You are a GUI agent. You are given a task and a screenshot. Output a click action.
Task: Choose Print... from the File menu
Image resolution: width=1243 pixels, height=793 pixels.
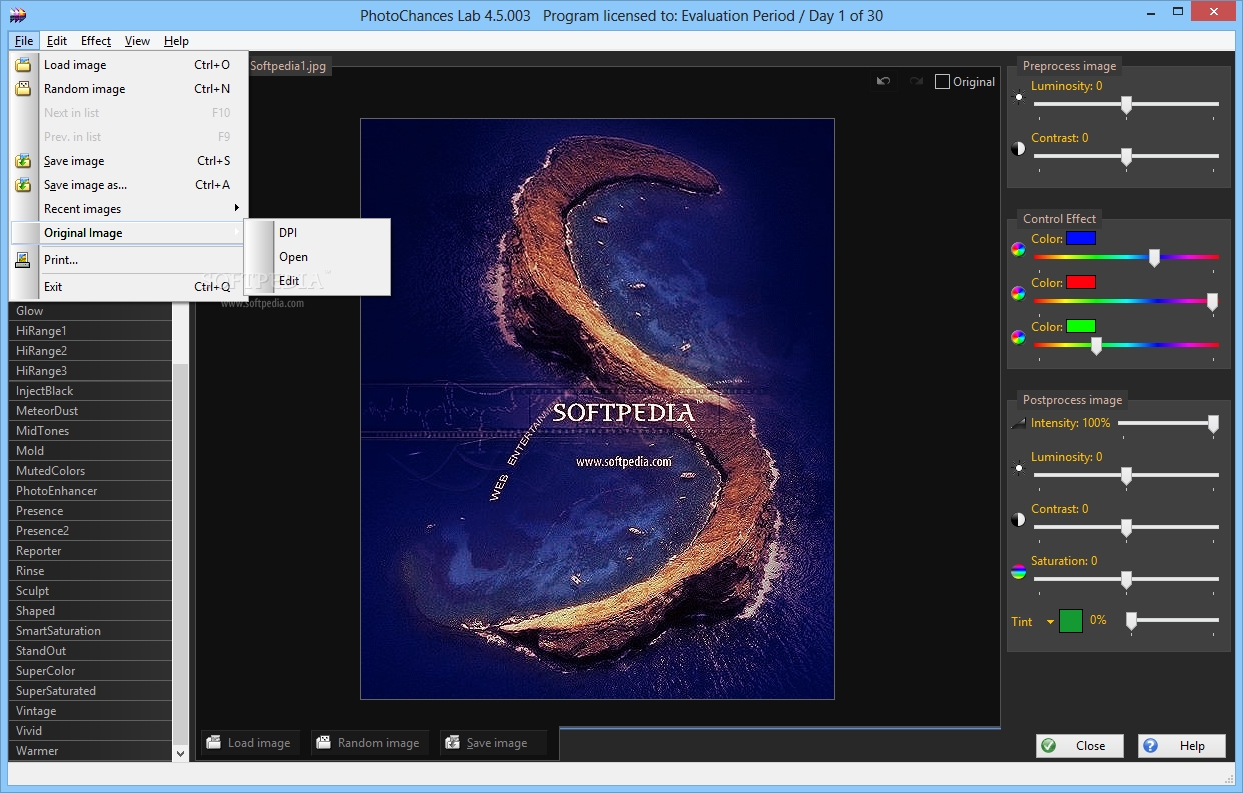[x=129, y=260]
